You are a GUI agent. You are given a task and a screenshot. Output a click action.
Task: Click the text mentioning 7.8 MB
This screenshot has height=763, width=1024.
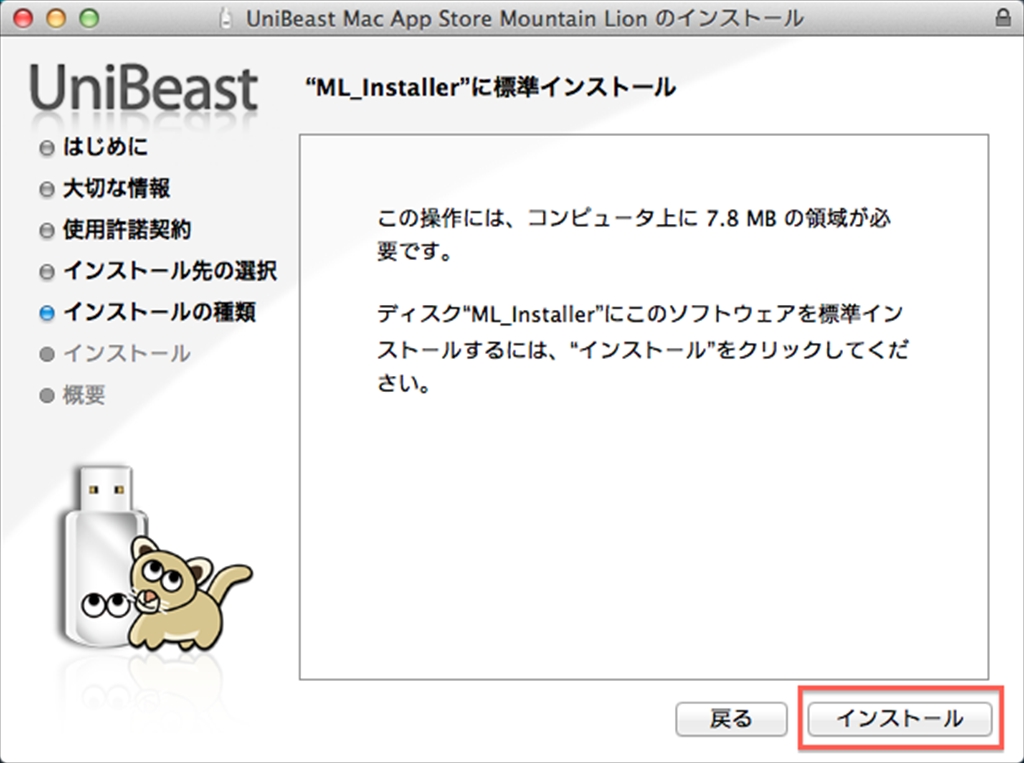tap(634, 234)
